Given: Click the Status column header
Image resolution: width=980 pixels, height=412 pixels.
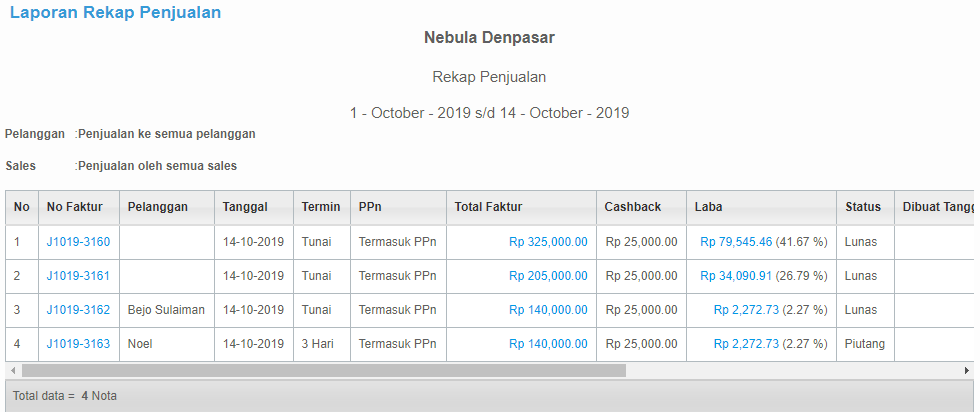Looking at the screenshot, I should [865, 208].
